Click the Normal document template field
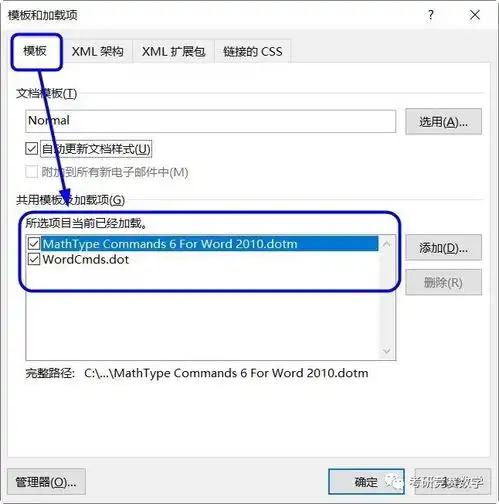Image resolution: width=499 pixels, height=504 pixels. tap(211, 121)
